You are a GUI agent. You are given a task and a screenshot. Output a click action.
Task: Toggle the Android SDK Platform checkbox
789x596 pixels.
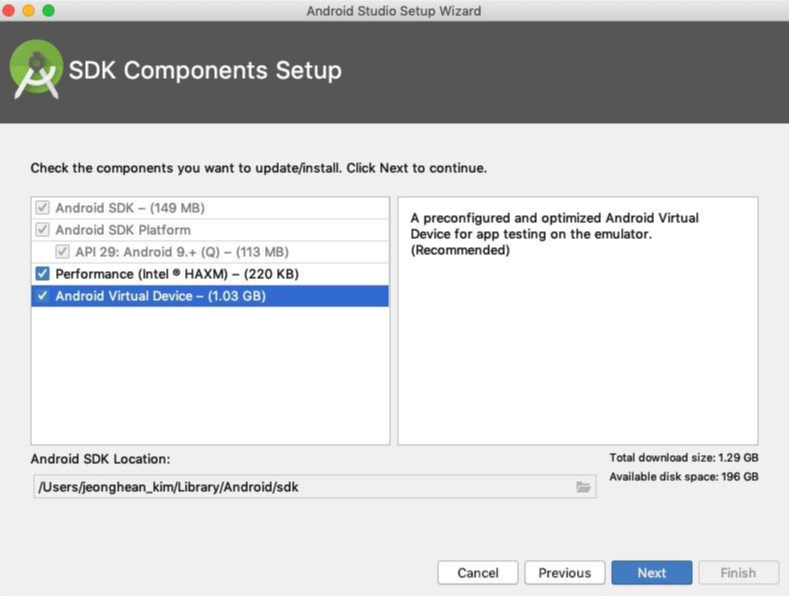(43, 230)
